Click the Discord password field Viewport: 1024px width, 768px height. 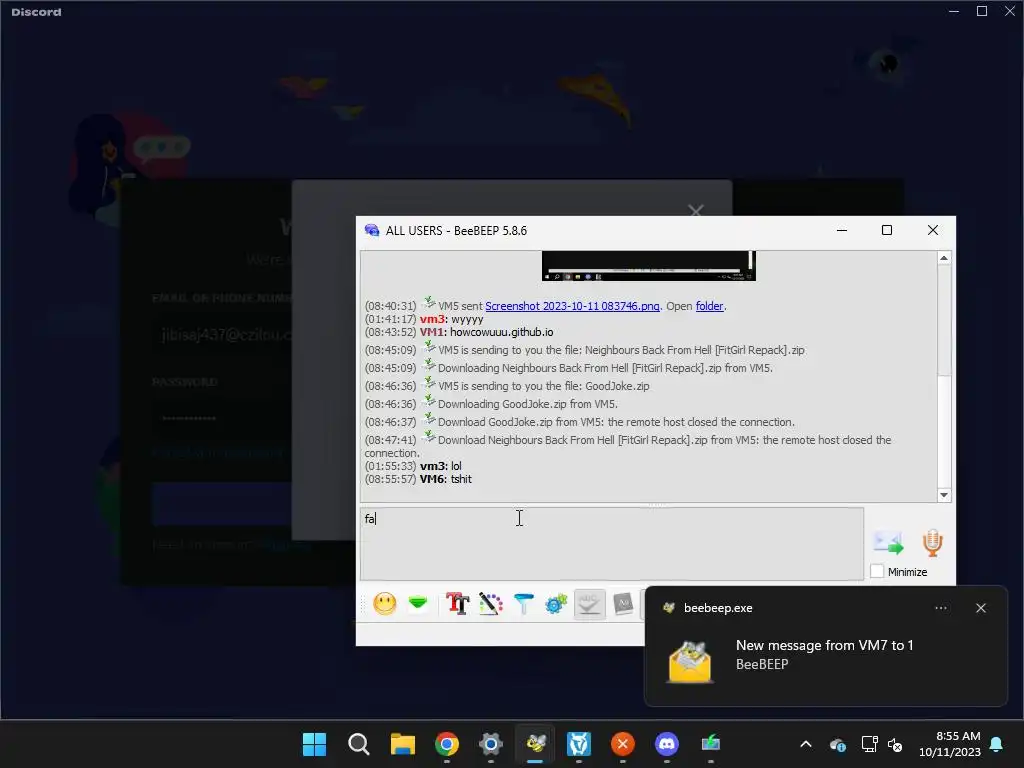click(x=222, y=418)
